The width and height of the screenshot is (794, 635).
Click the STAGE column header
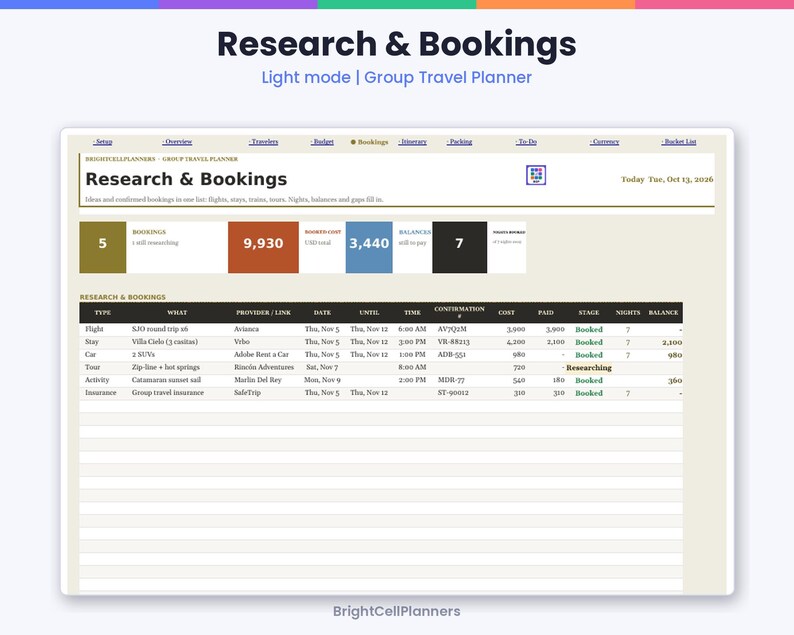pyautogui.click(x=589, y=312)
